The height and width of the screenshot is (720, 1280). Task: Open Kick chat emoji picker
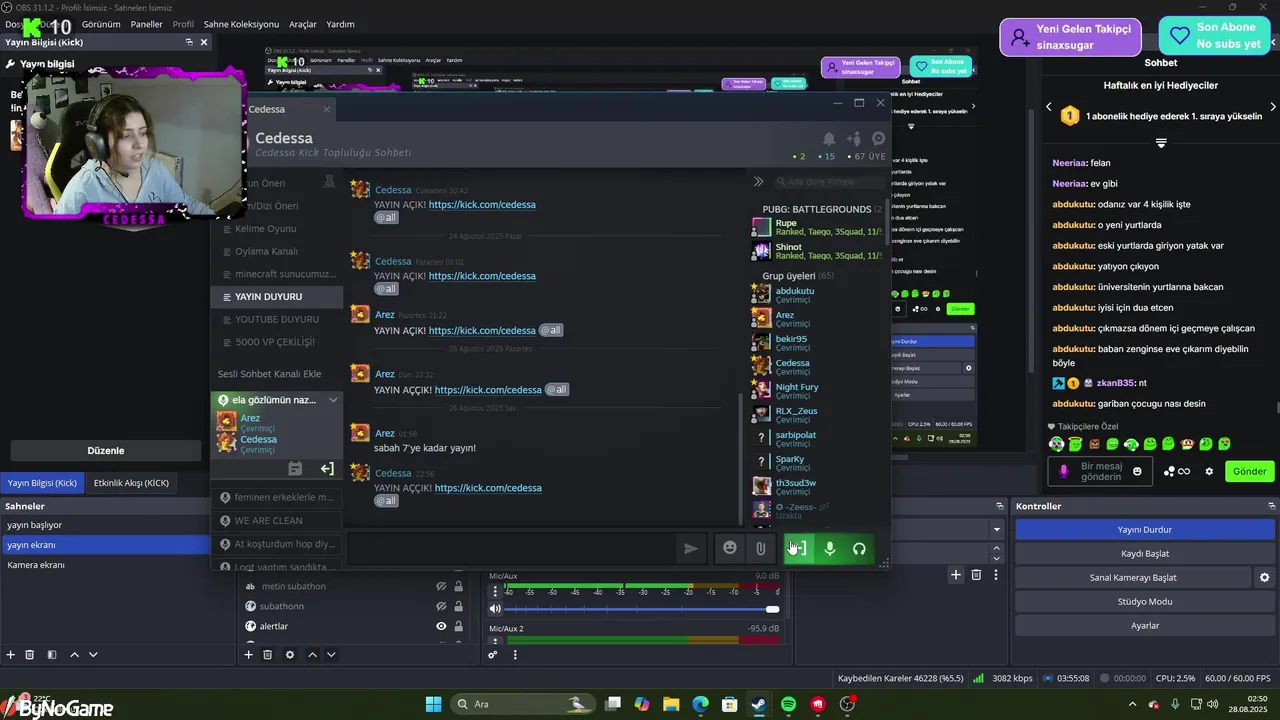[1137, 471]
